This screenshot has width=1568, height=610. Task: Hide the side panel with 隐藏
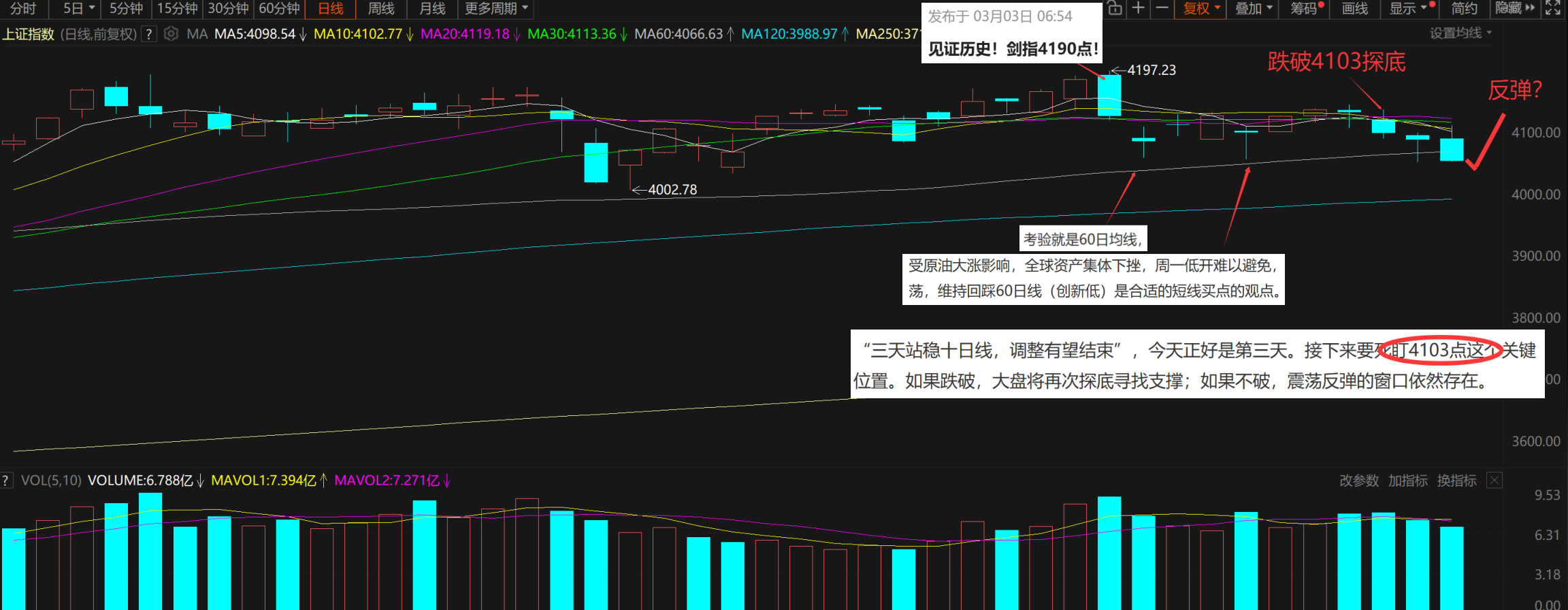click(x=1515, y=8)
